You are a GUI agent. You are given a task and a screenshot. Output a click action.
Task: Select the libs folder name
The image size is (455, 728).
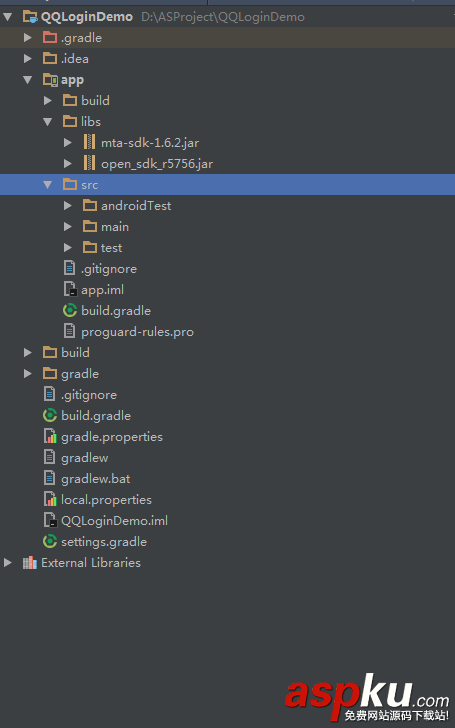[x=91, y=122]
